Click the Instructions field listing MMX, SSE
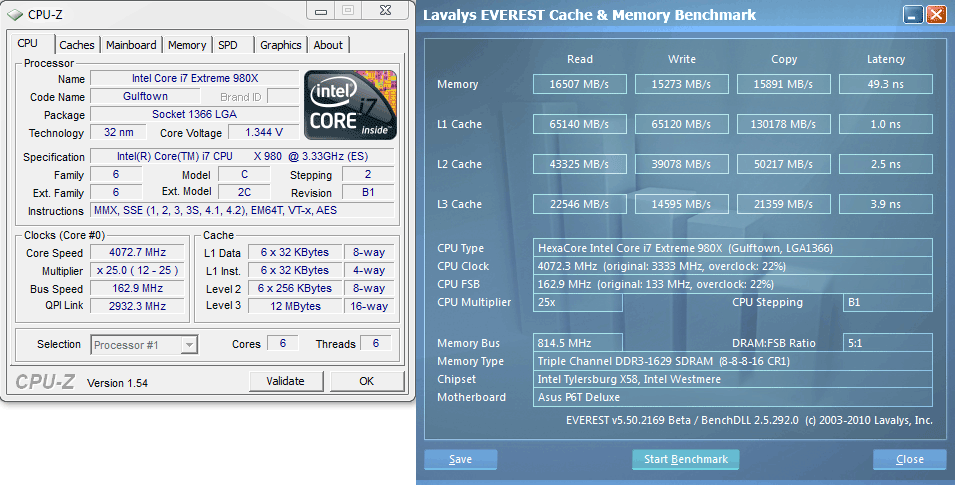Image resolution: width=955 pixels, height=485 pixels. [x=242, y=211]
